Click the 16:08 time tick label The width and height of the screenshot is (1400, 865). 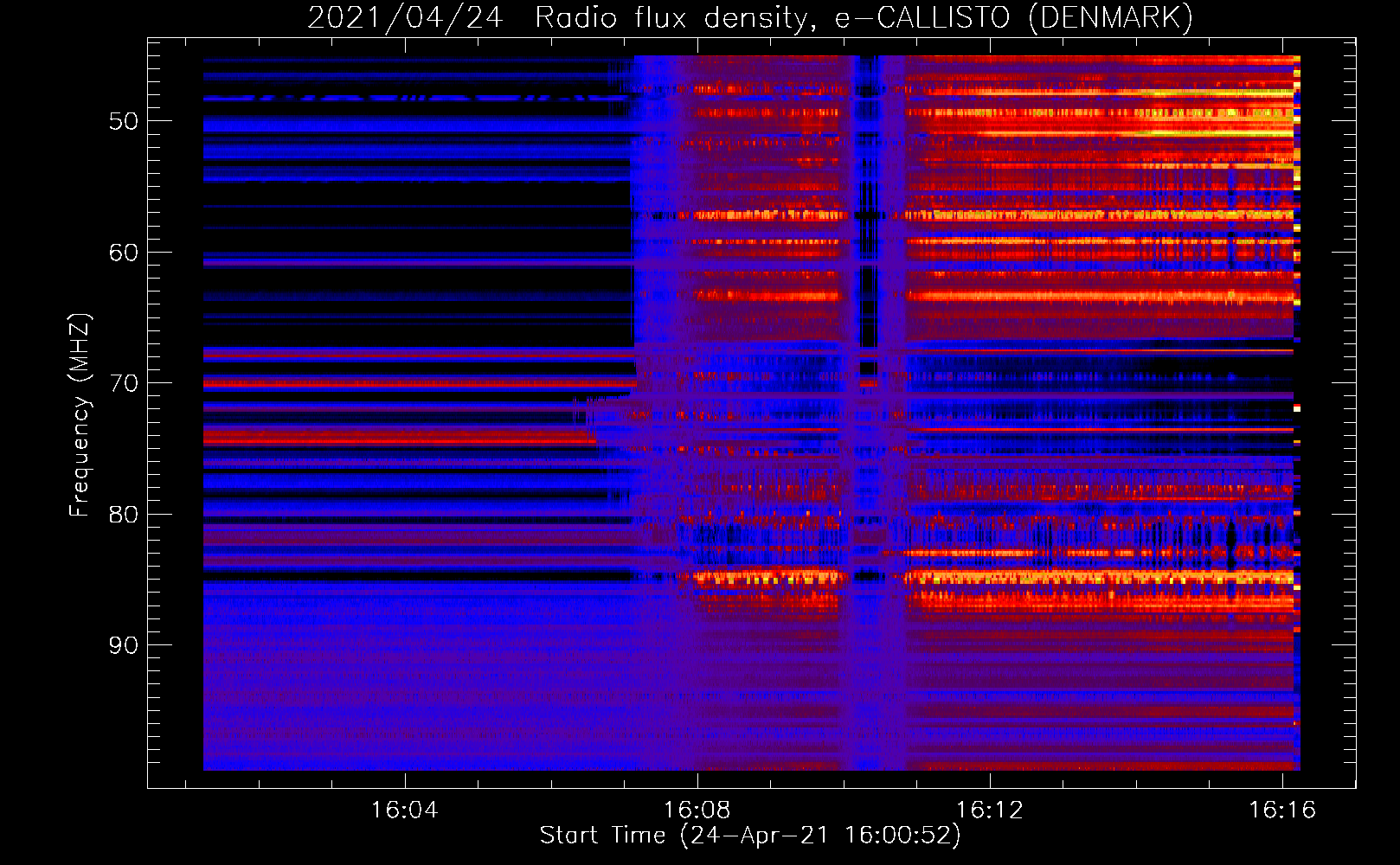[697, 810]
